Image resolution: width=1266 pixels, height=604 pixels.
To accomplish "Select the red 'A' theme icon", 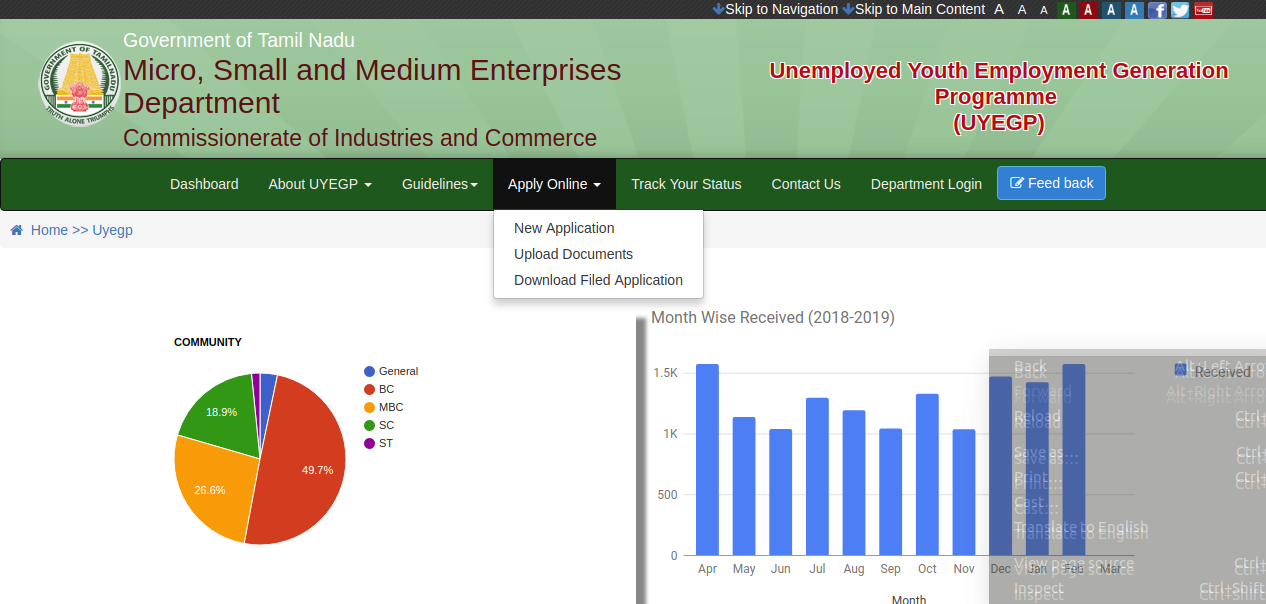I will tap(1088, 9).
